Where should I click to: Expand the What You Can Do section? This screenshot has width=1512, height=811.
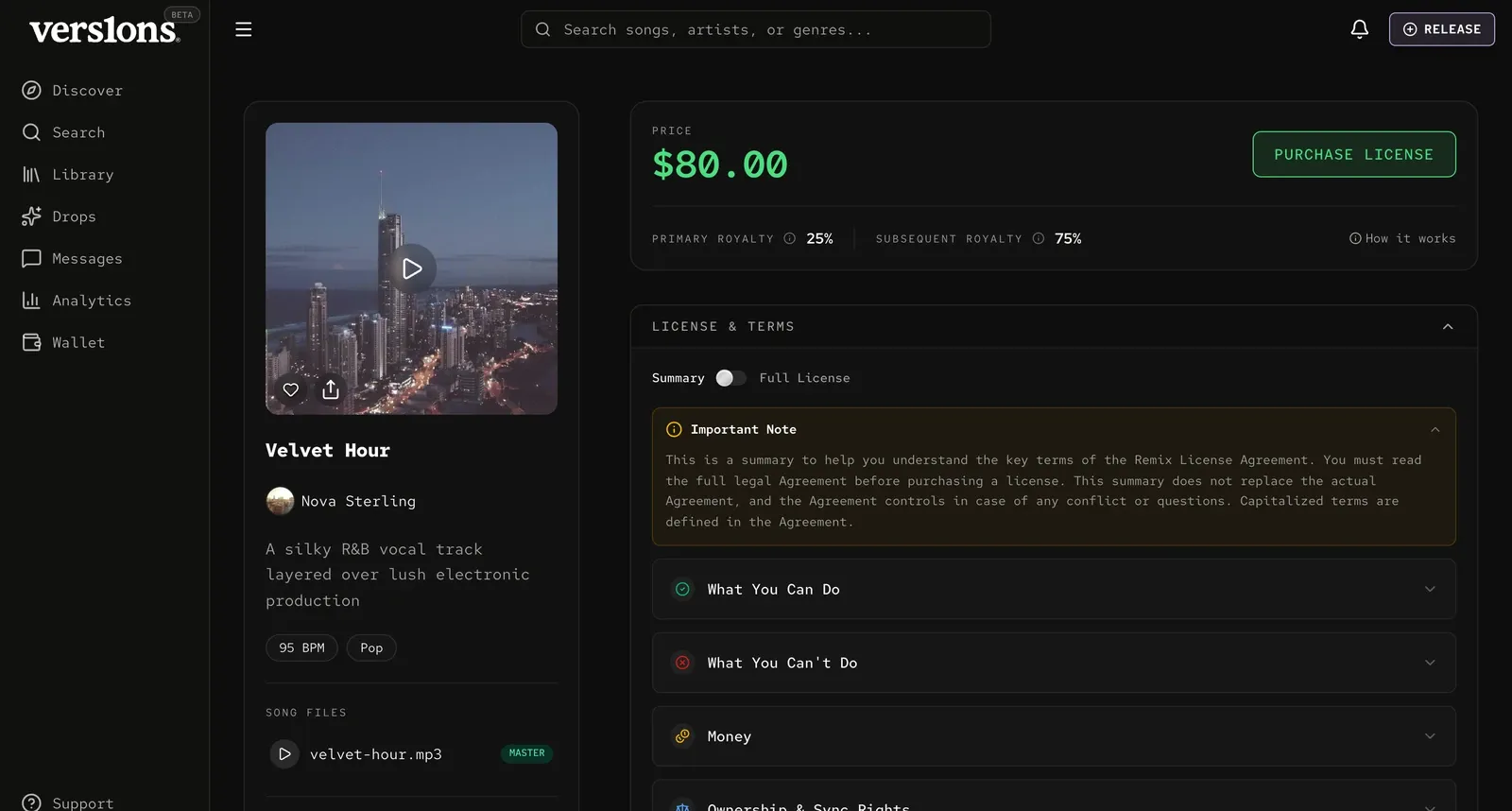point(1054,590)
